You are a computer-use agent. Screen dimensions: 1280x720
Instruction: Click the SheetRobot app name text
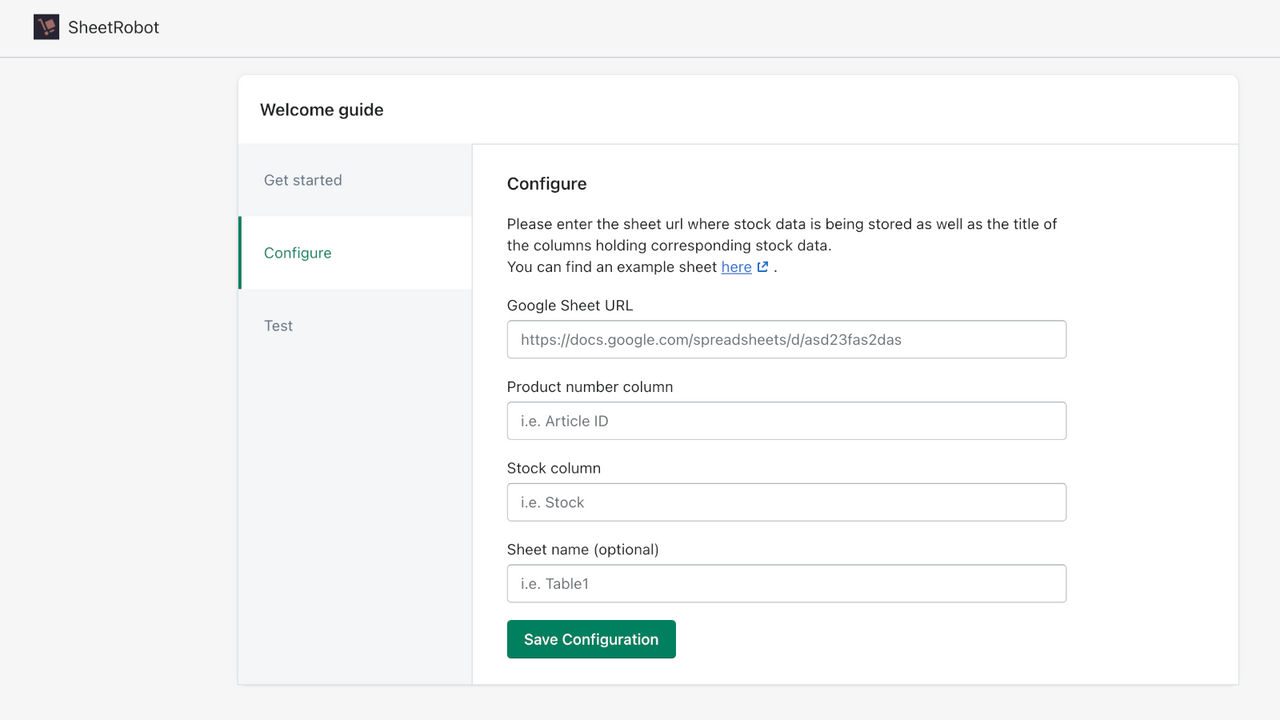coord(113,28)
